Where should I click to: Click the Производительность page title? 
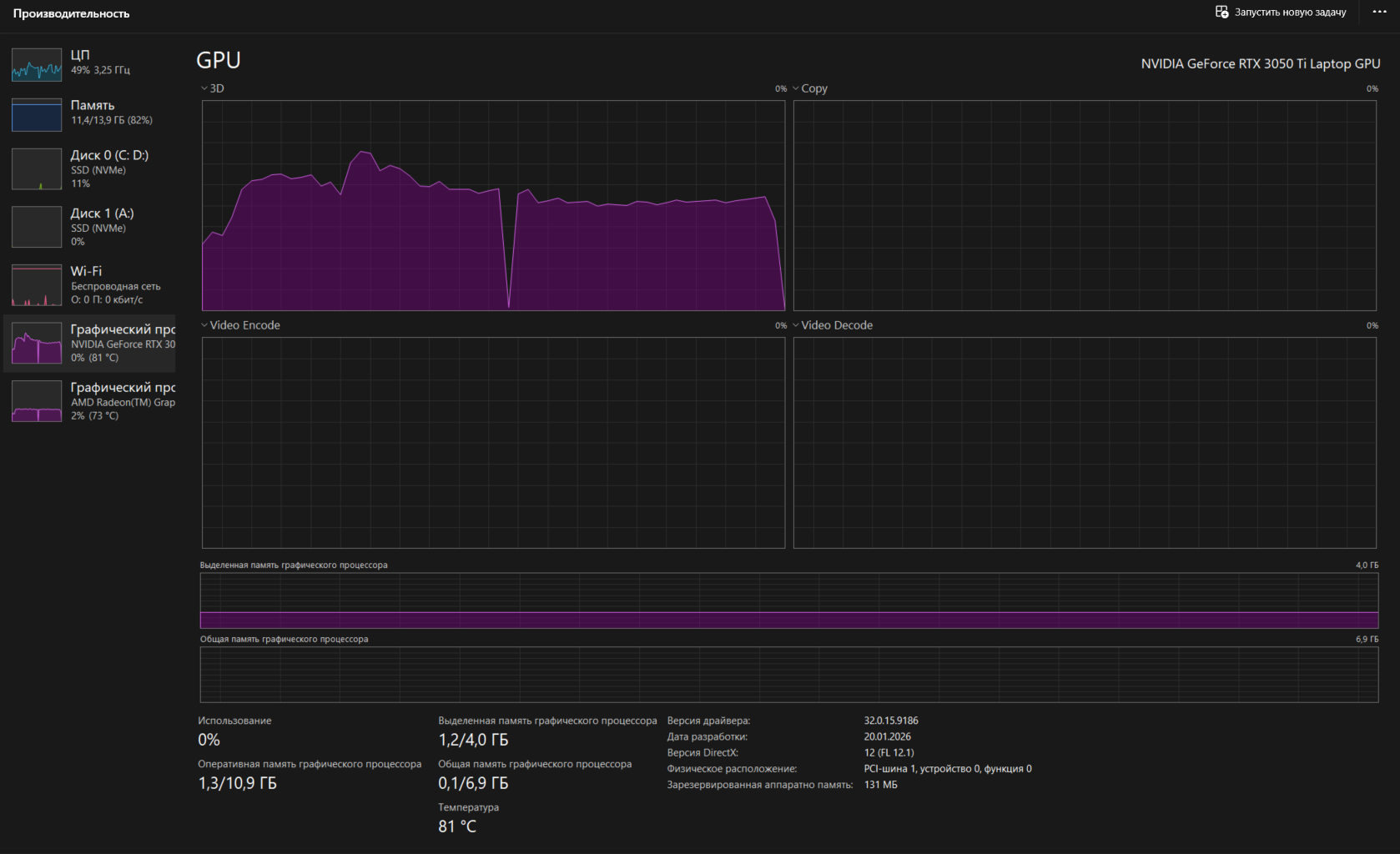(x=71, y=13)
